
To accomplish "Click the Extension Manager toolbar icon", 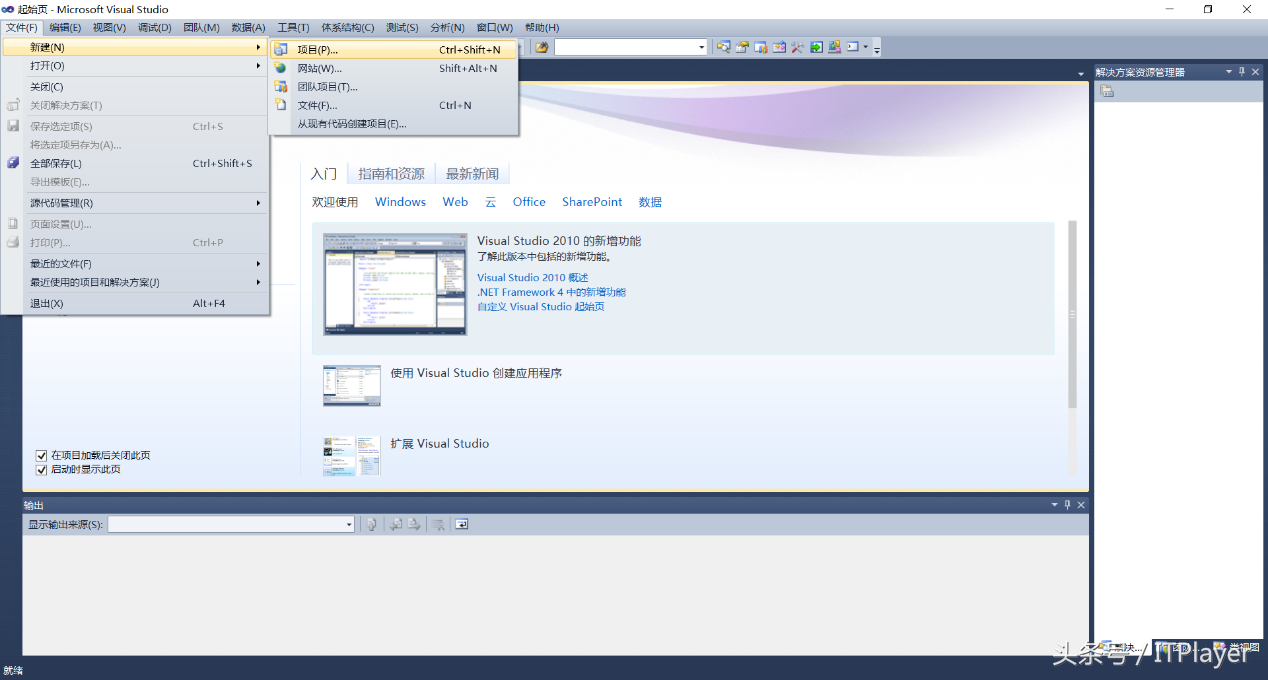I will point(835,47).
